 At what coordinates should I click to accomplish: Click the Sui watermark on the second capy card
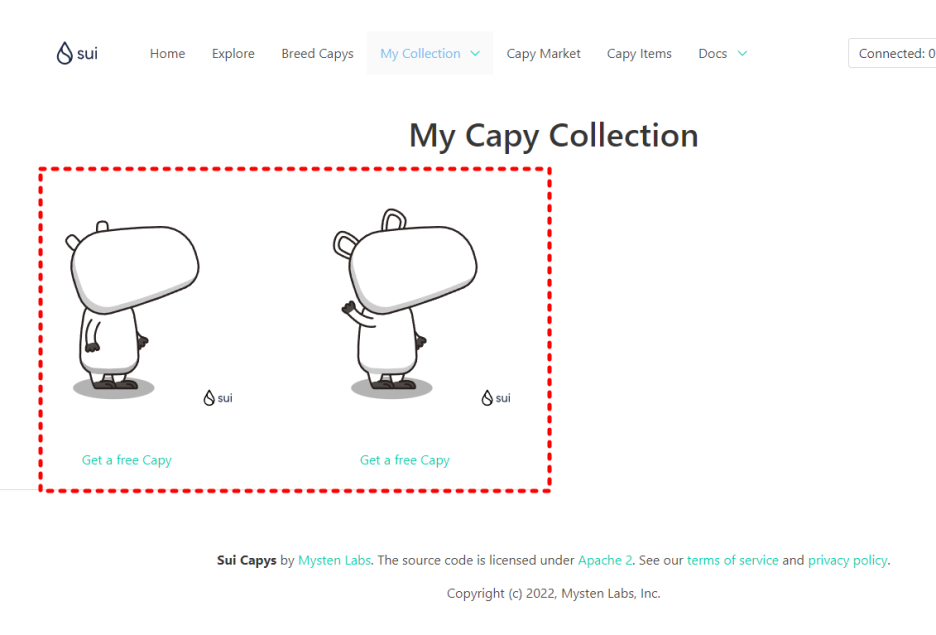click(x=496, y=398)
